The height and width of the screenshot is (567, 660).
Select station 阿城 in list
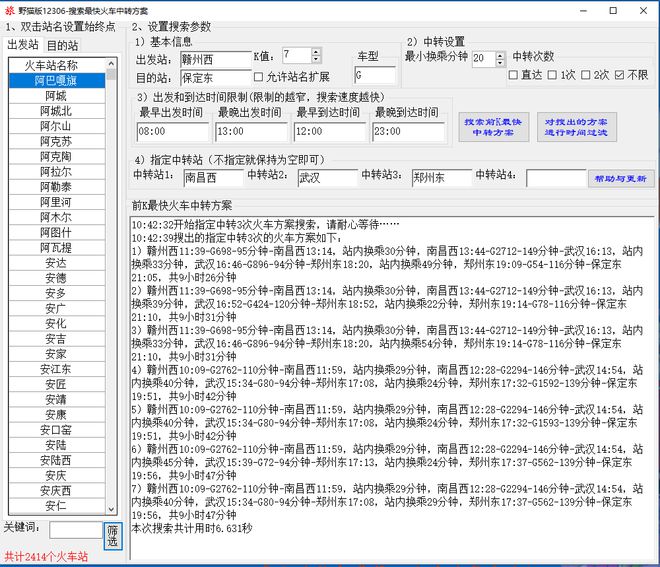point(57,96)
